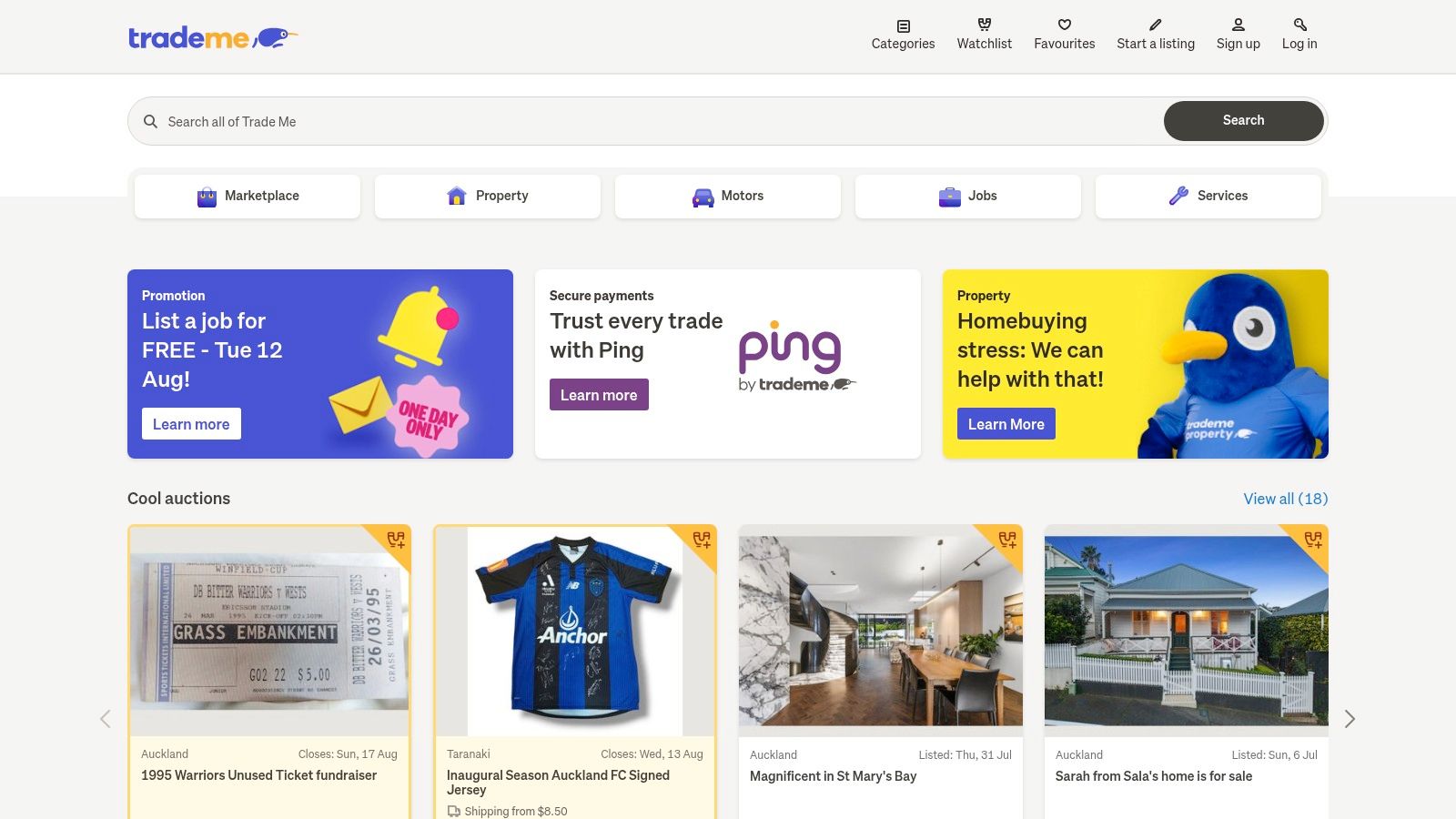Image resolution: width=1456 pixels, height=819 pixels.
Task: Click Learn more on job promotion
Action: (191, 424)
